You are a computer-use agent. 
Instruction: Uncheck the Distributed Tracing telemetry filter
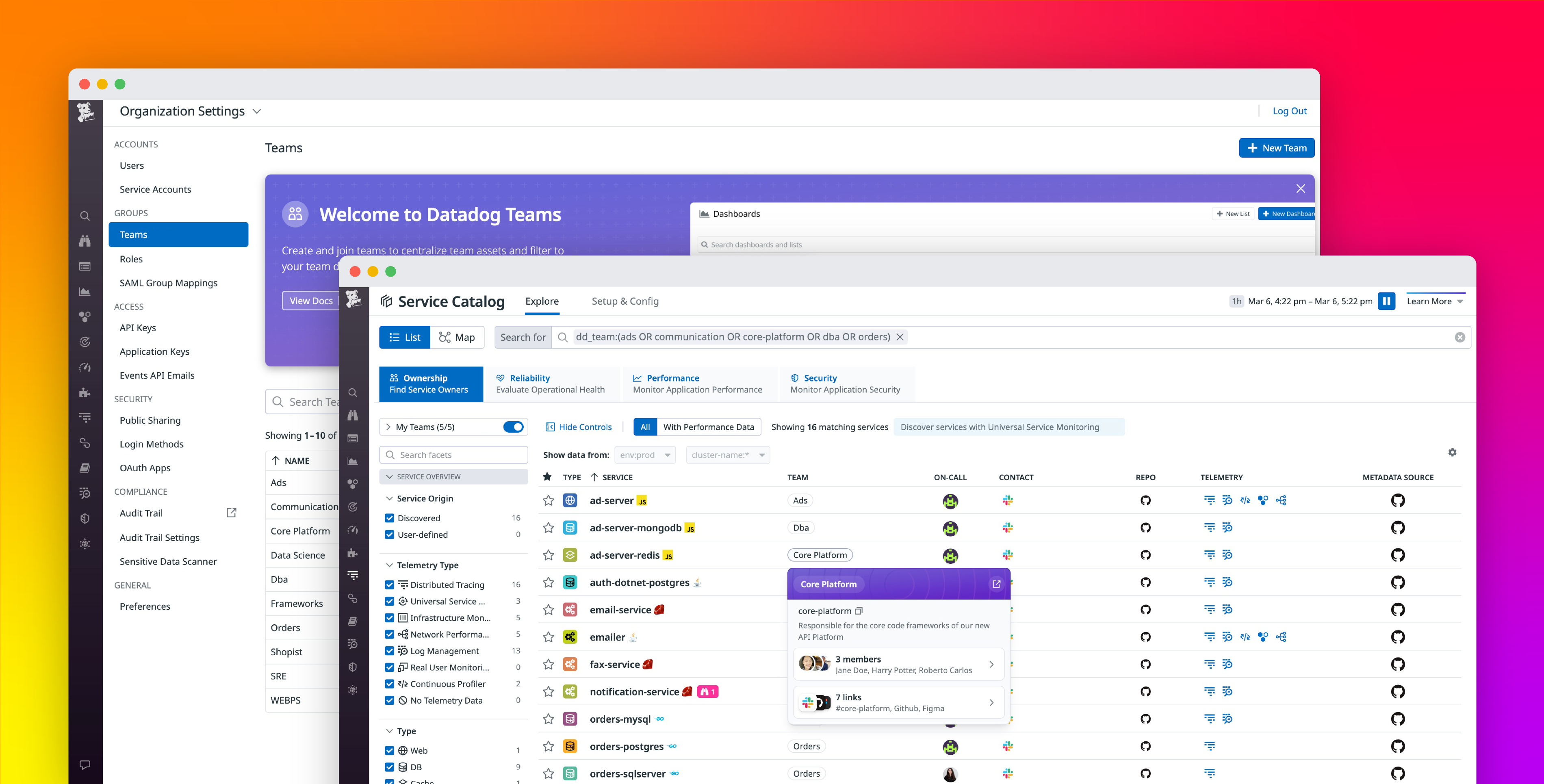click(390, 585)
